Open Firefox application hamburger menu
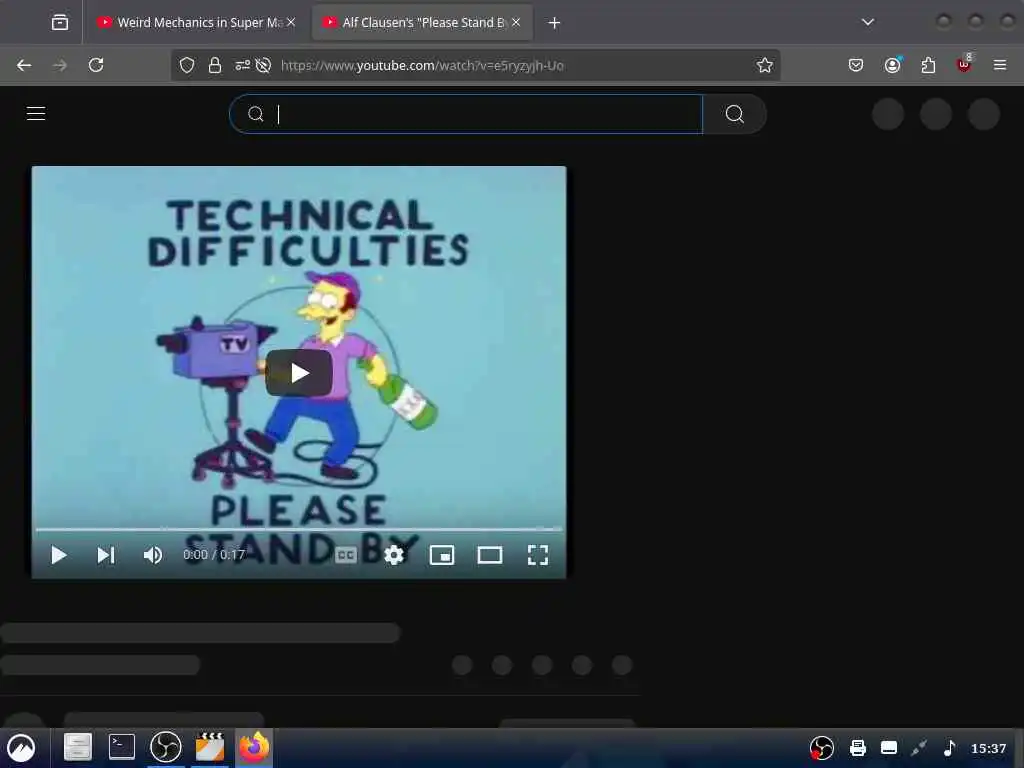Image resolution: width=1024 pixels, height=768 pixels. [1000, 65]
